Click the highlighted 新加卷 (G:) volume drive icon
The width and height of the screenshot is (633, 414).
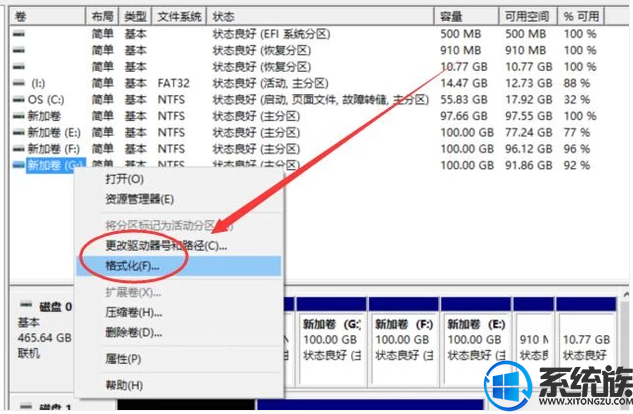point(18,164)
